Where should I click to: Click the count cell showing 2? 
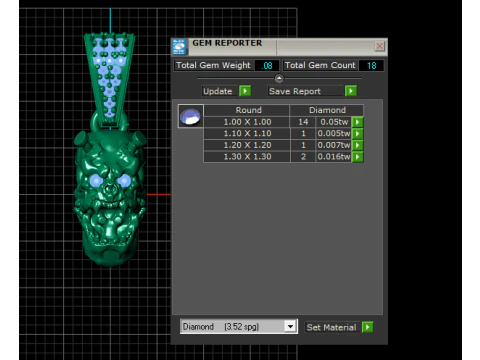[x=303, y=157]
